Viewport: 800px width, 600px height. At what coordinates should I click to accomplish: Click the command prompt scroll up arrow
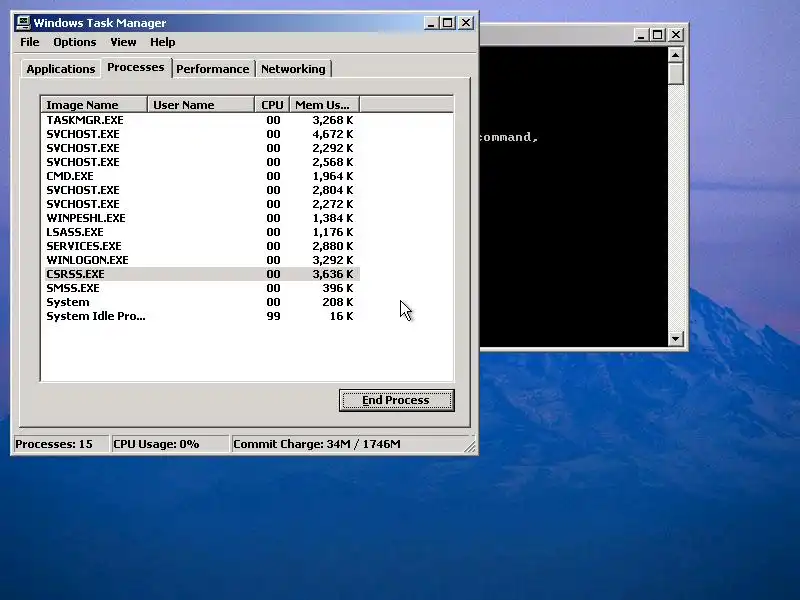676,55
